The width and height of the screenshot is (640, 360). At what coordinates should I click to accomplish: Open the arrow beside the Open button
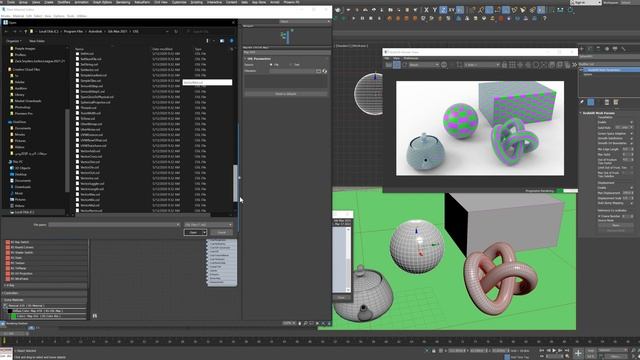click(204, 232)
